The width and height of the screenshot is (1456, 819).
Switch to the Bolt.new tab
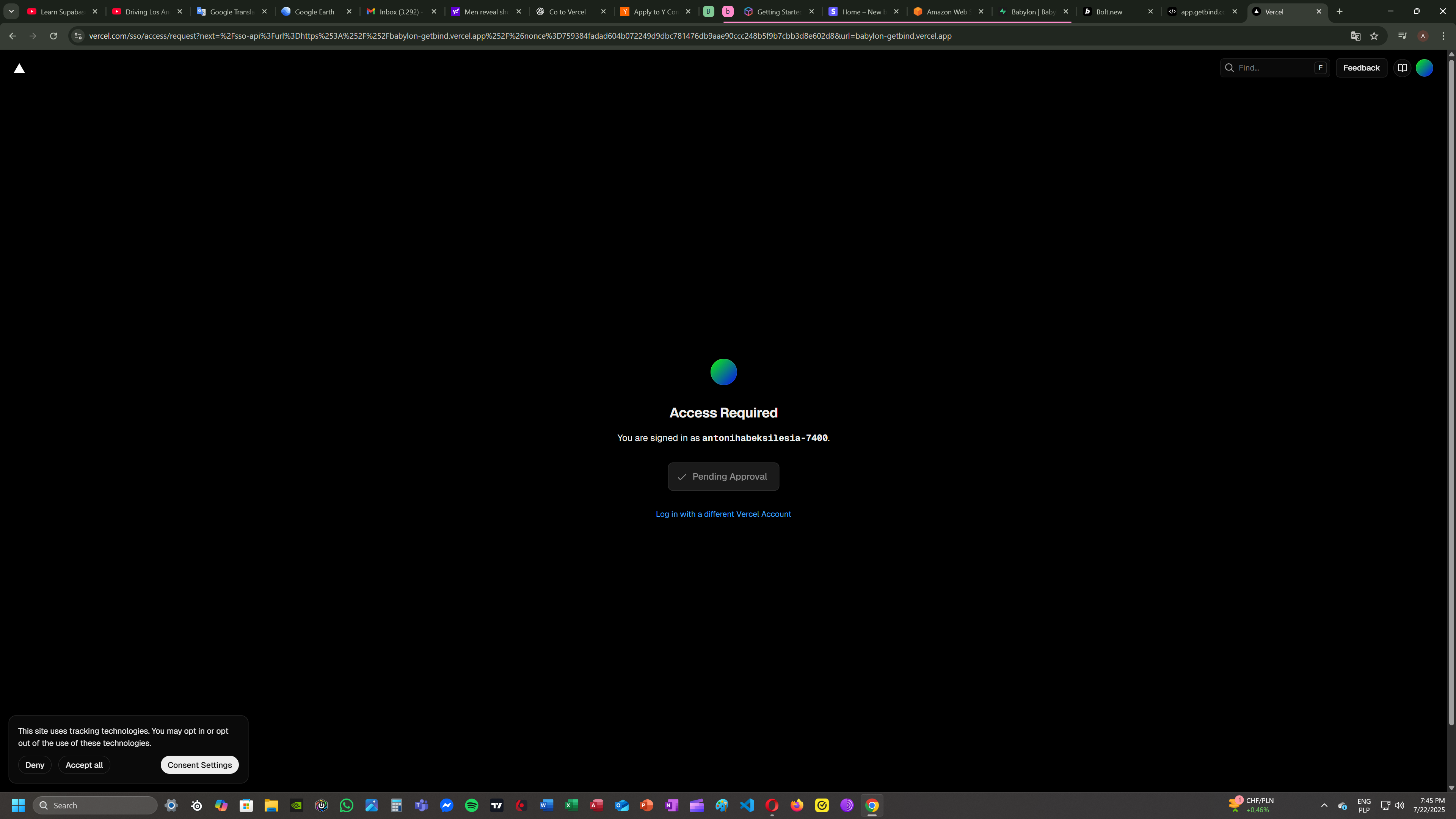(1109, 11)
